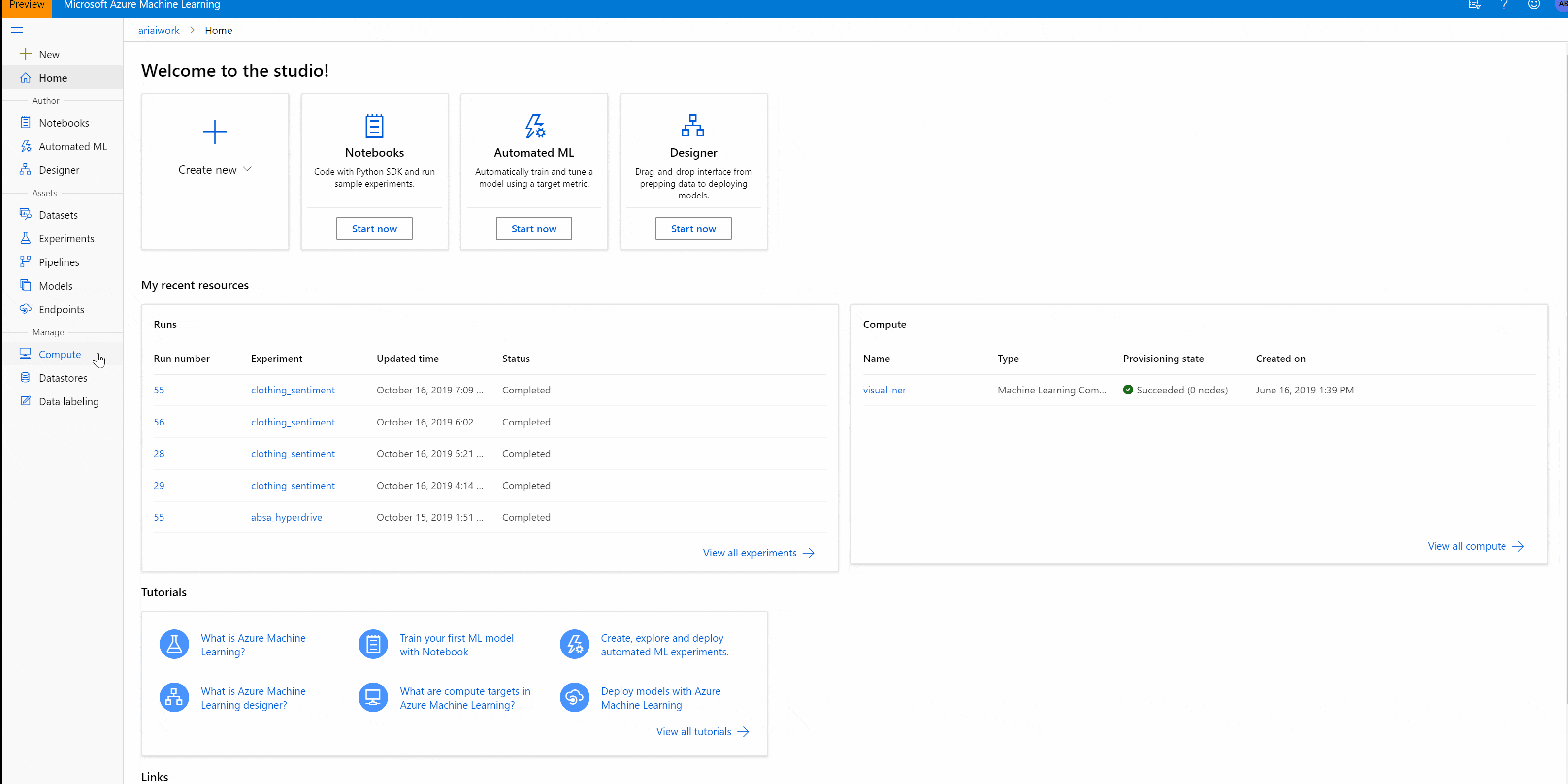The height and width of the screenshot is (784, 1568).
Task: Click the June 16, 2019 1:39 PM date
Action: [1305, 390]
